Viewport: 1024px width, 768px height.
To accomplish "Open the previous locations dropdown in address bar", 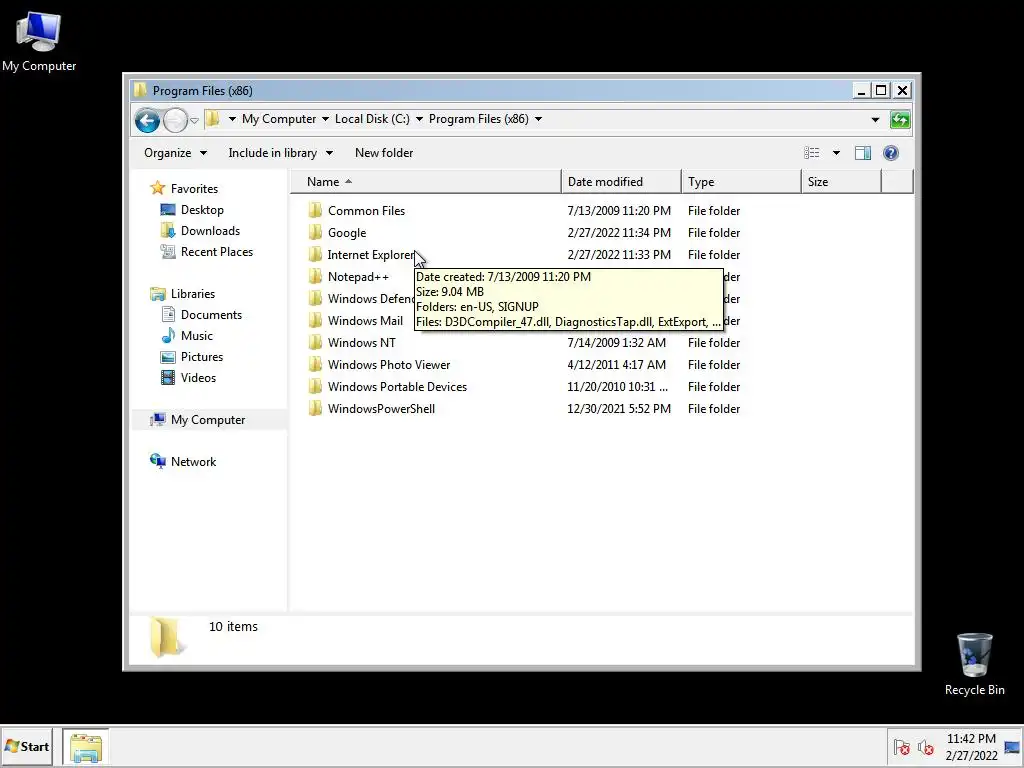I will pos(875,120).
